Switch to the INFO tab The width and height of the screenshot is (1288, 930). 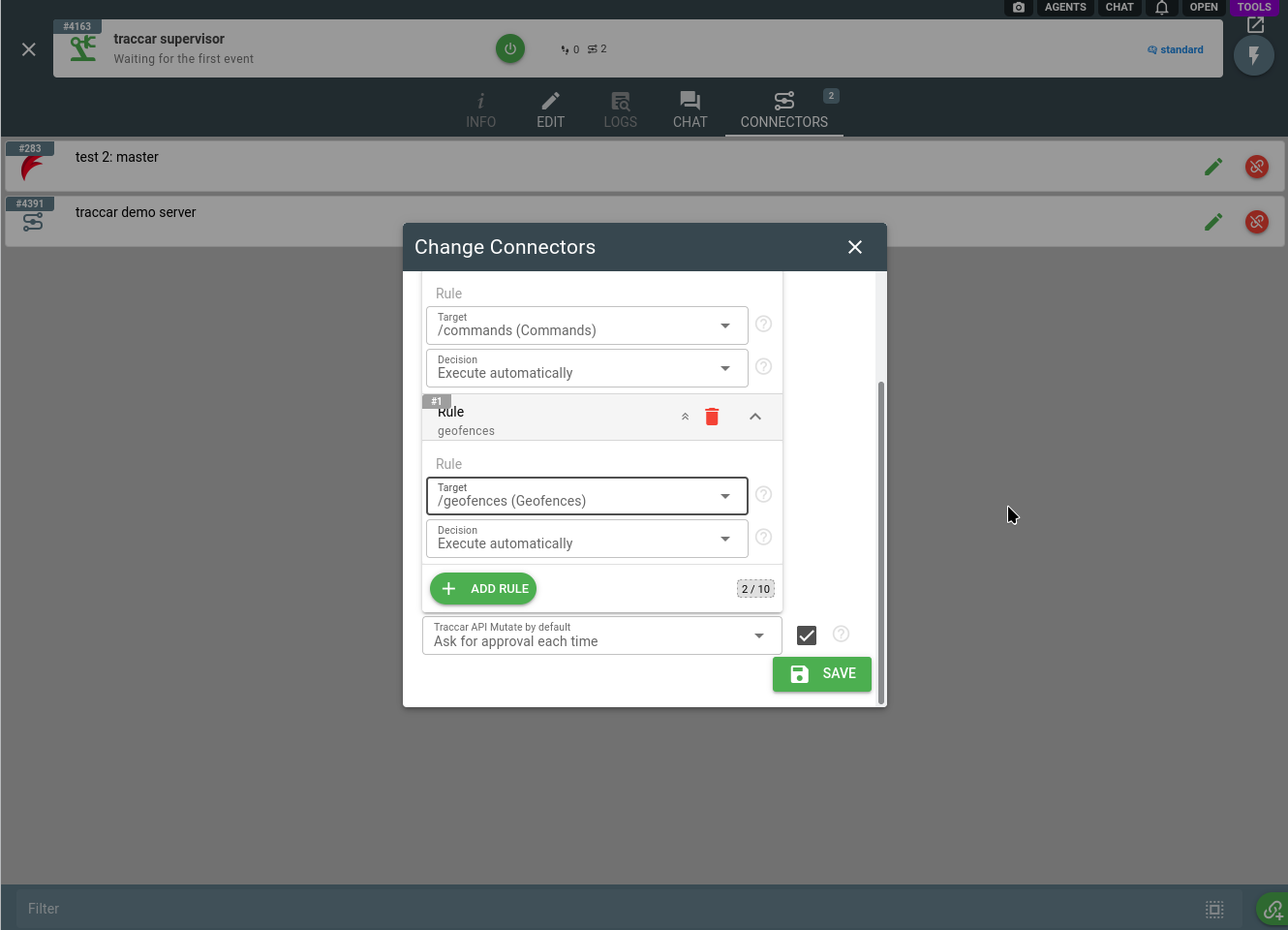click(480, 109)
